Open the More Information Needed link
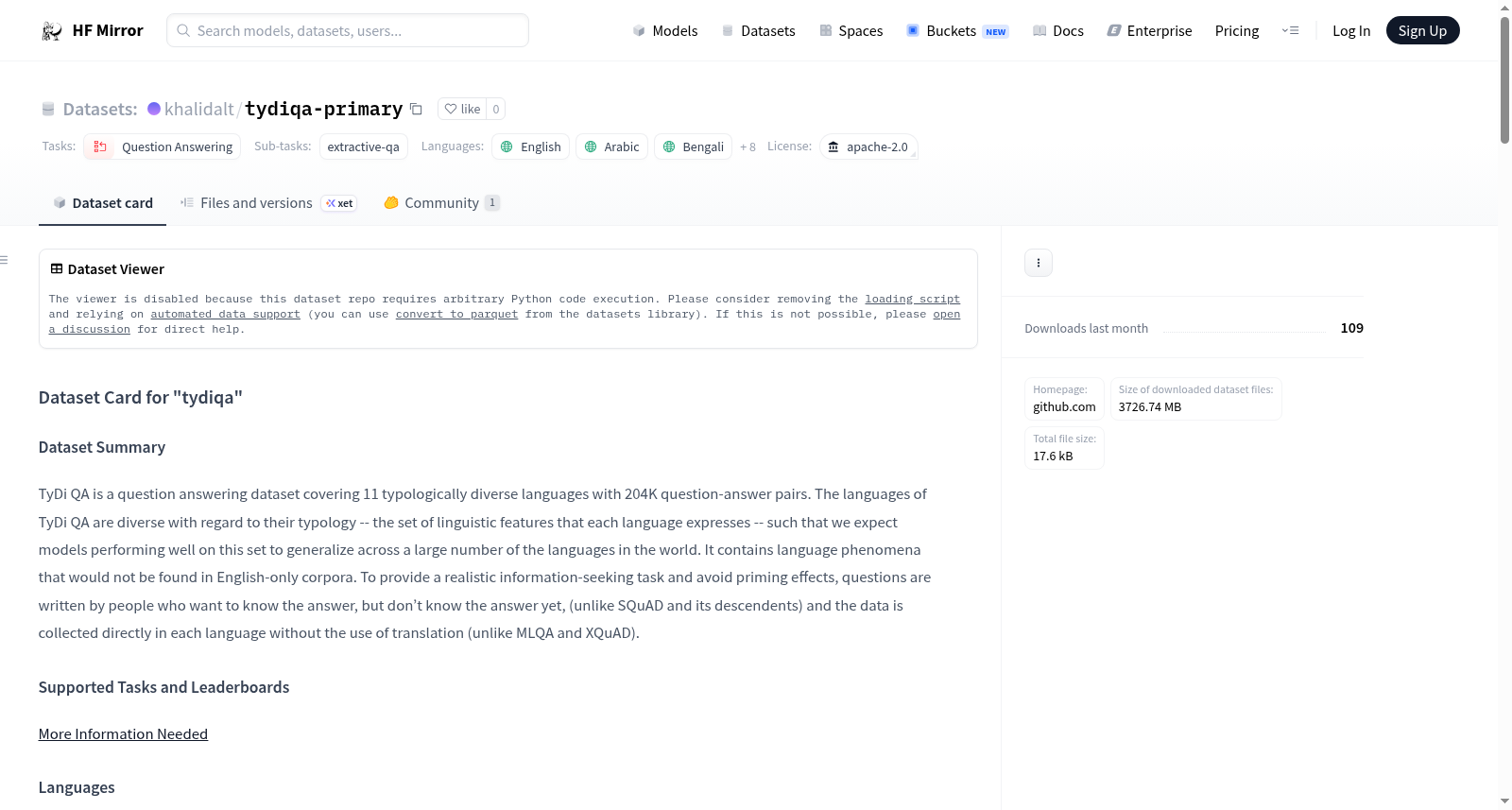 123,734
